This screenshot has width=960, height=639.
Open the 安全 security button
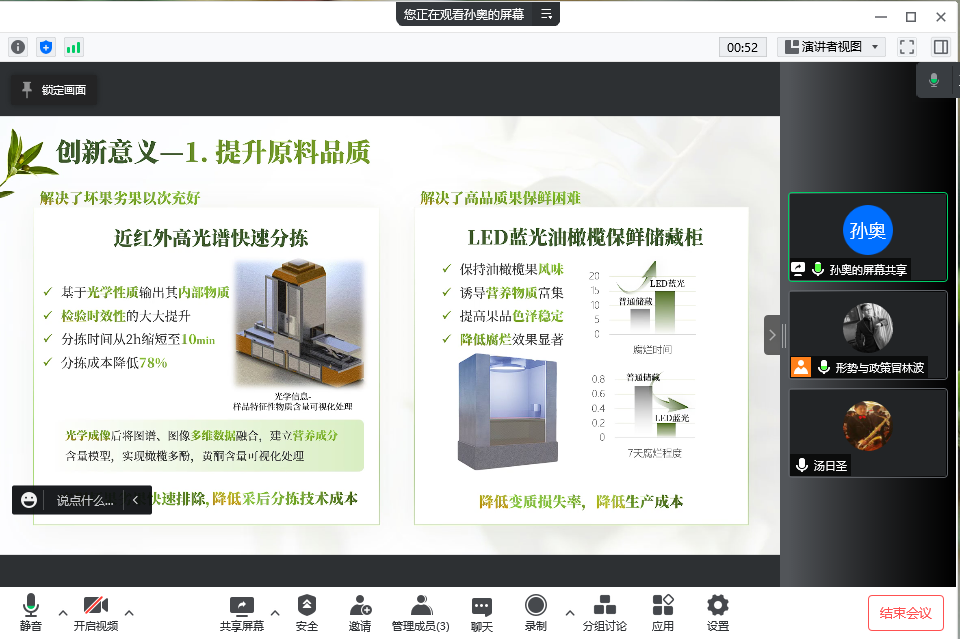(x=307, y=612)
